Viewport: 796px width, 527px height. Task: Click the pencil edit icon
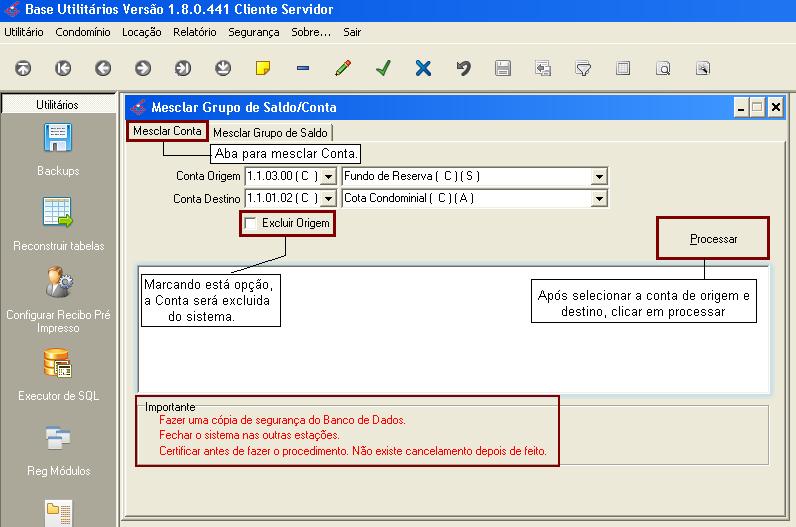pos(343,68)
